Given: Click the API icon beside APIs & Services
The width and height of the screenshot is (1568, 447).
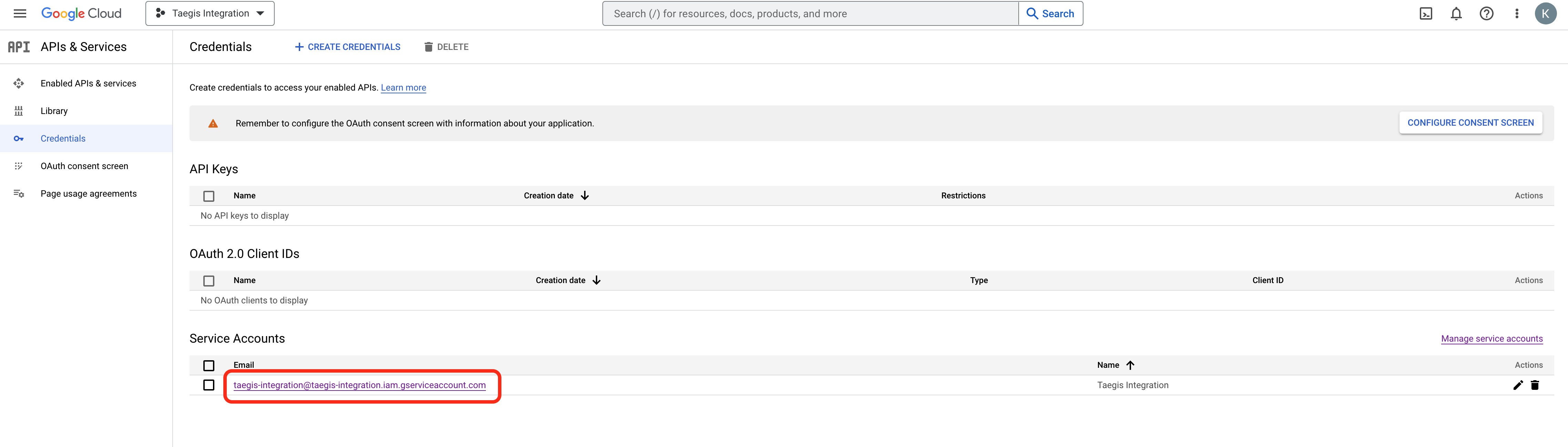Looking at the screenshot, I should [x=19, y=47].
